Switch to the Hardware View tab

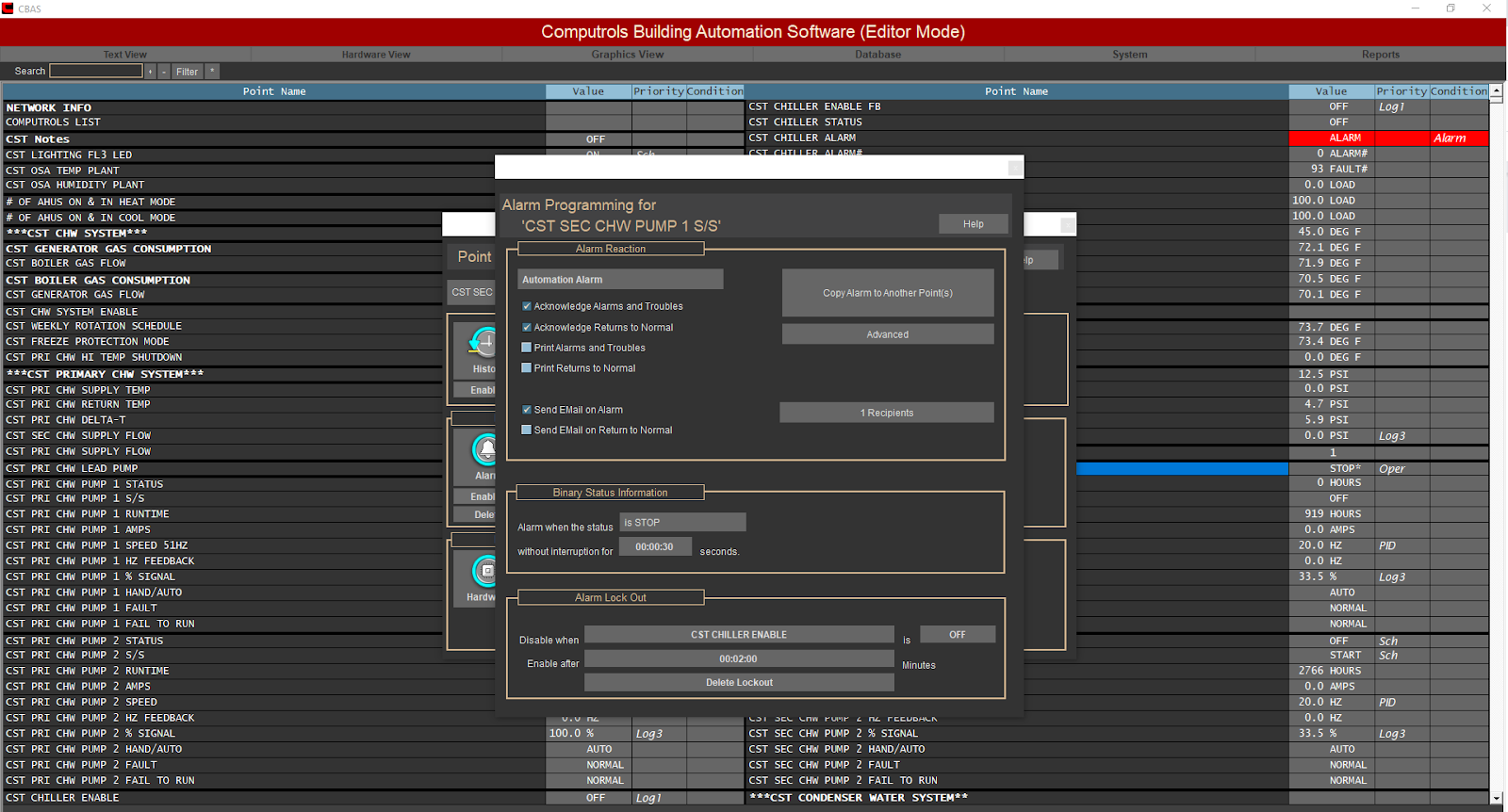[x=376, y=55]
